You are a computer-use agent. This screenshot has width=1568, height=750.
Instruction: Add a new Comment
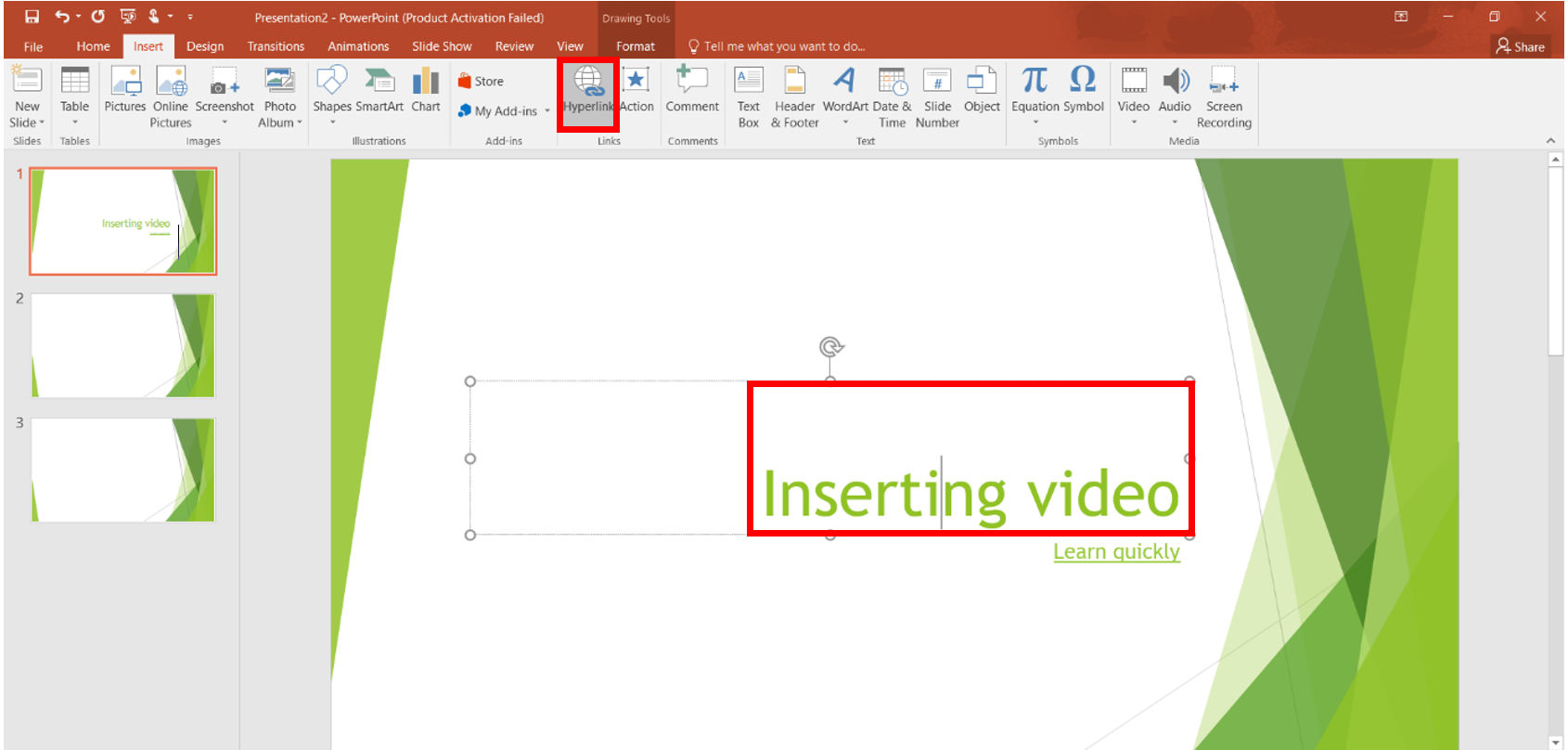(x=692, y=90)
